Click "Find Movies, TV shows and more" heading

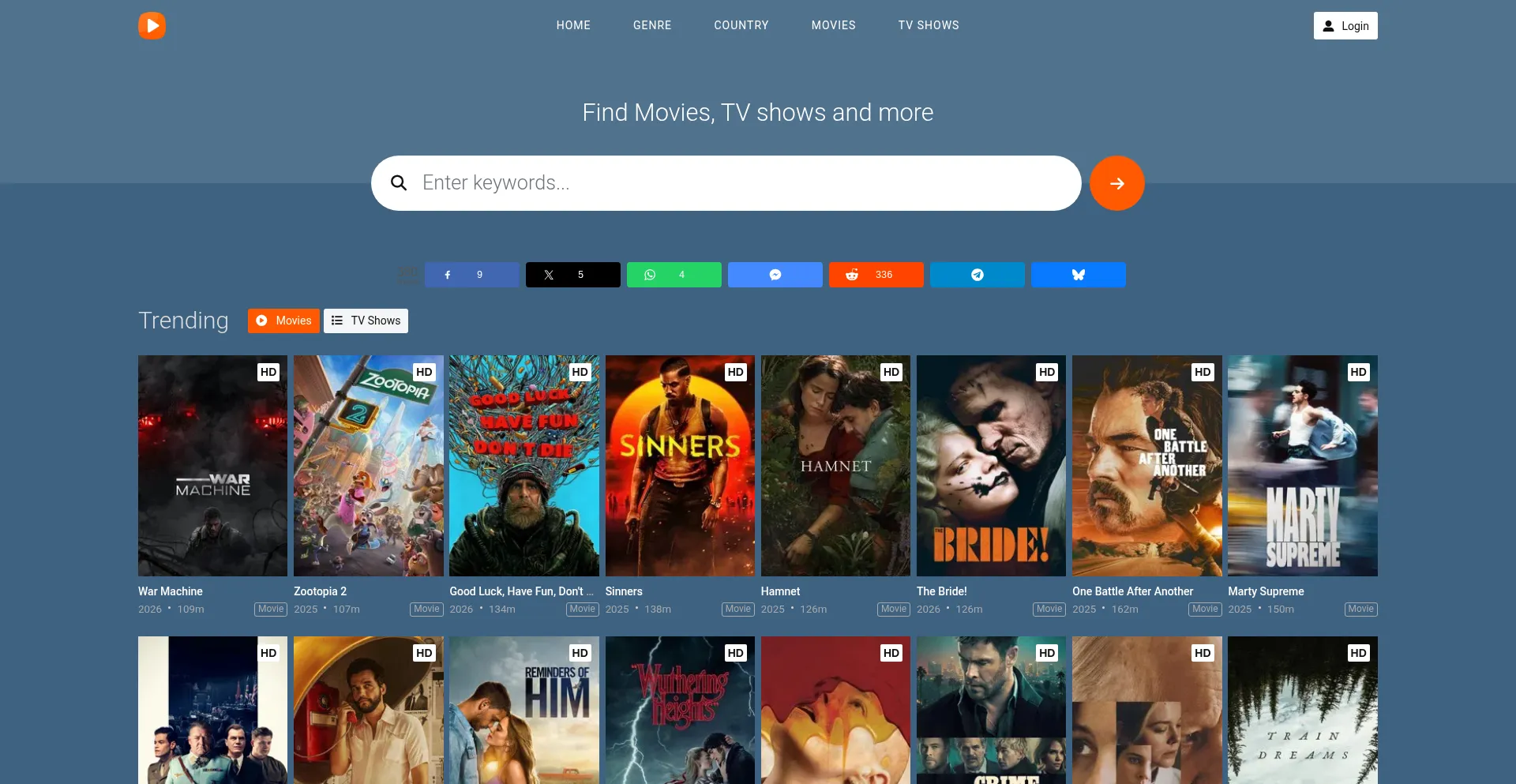pyautogui.click(x=758, y=112)
